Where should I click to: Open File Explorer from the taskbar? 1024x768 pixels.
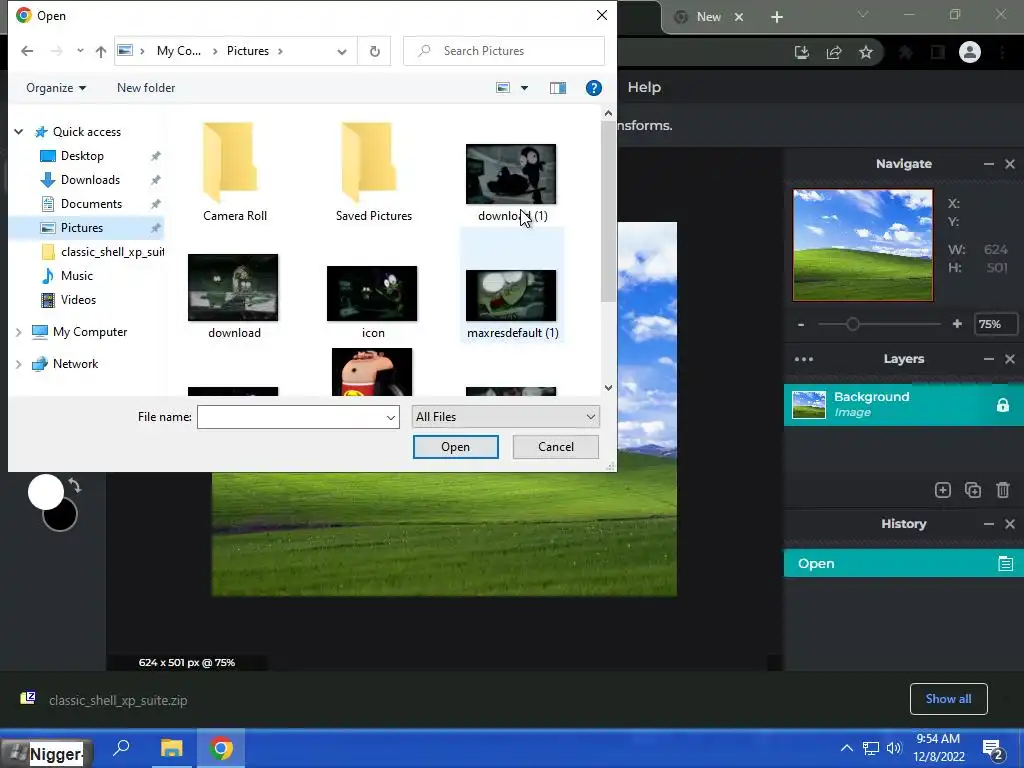(x=172, y=748)
